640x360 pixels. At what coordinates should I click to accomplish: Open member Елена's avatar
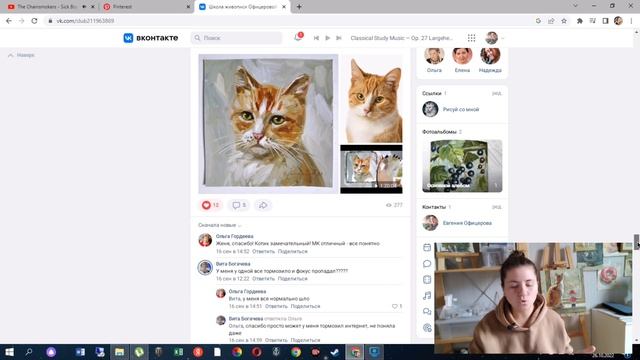(x=462, y=56)
